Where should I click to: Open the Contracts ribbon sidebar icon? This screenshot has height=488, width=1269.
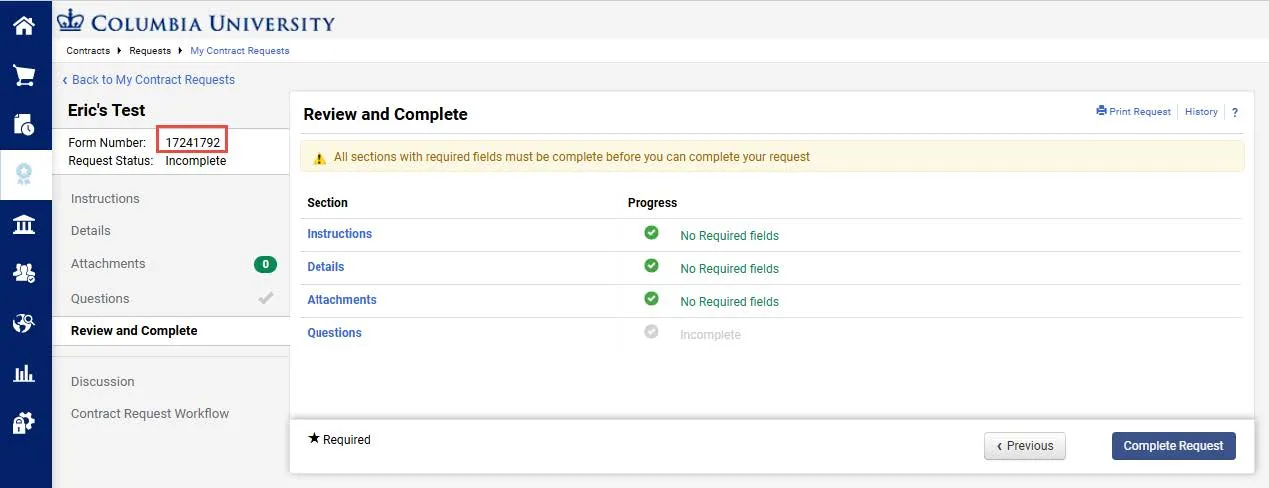(24, 174)
